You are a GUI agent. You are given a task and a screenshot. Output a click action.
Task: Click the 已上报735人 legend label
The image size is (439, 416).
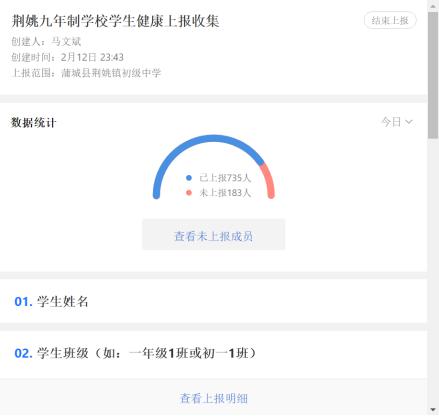coord(225,178)
